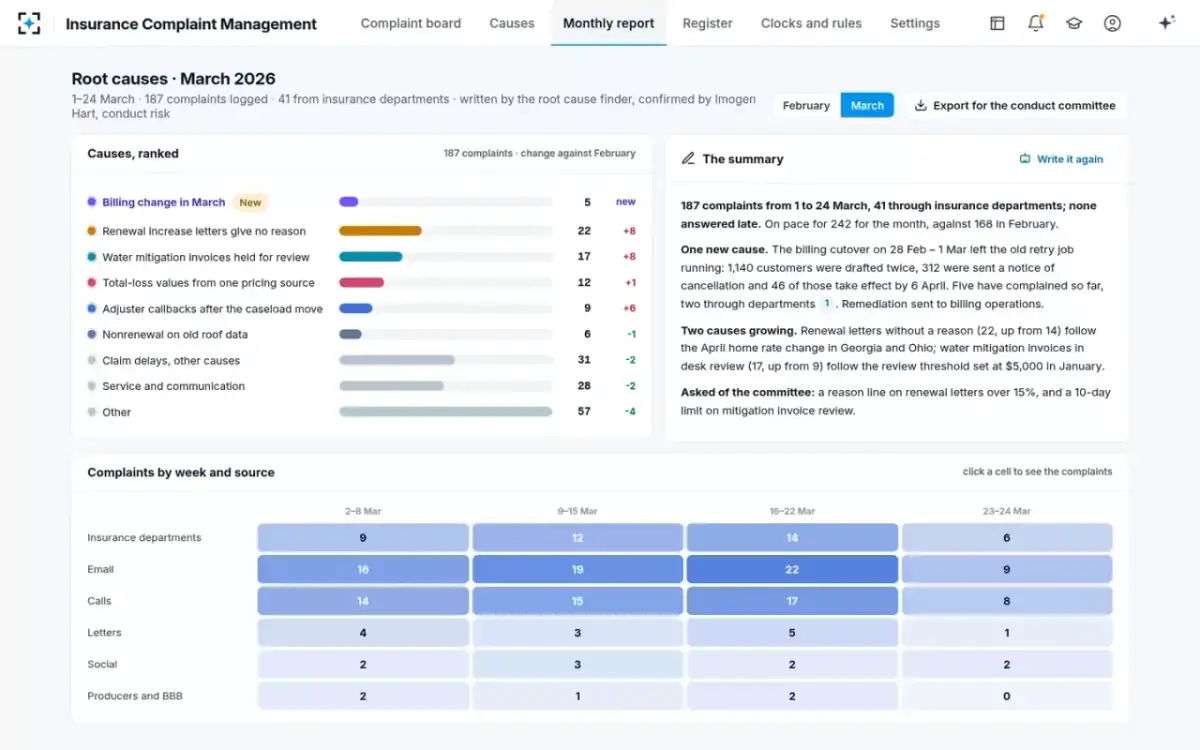This screenshot has width=1200, height=750.
Task: Click the teal Water mitigation progress bar
Action: [x=371, y=257]
